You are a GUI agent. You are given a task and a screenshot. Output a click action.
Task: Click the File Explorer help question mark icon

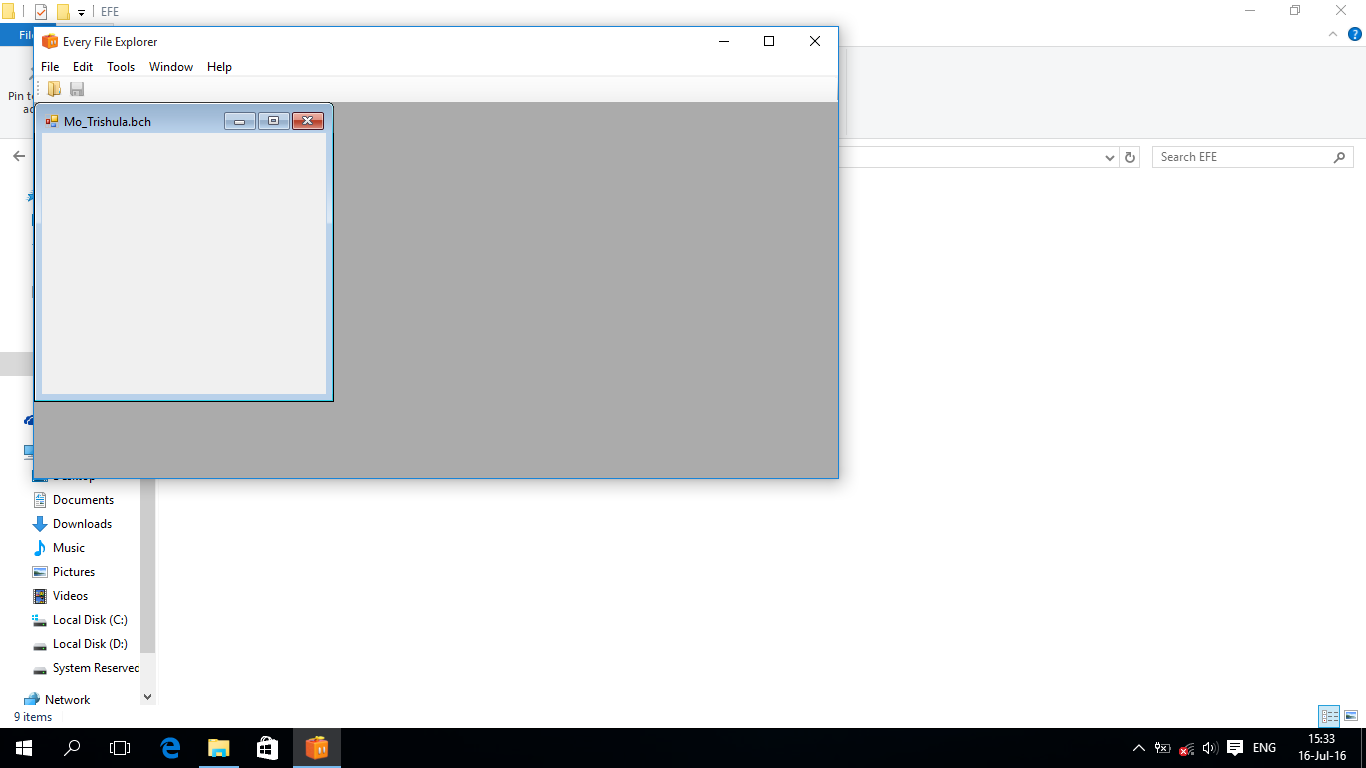coord(1355,34)
